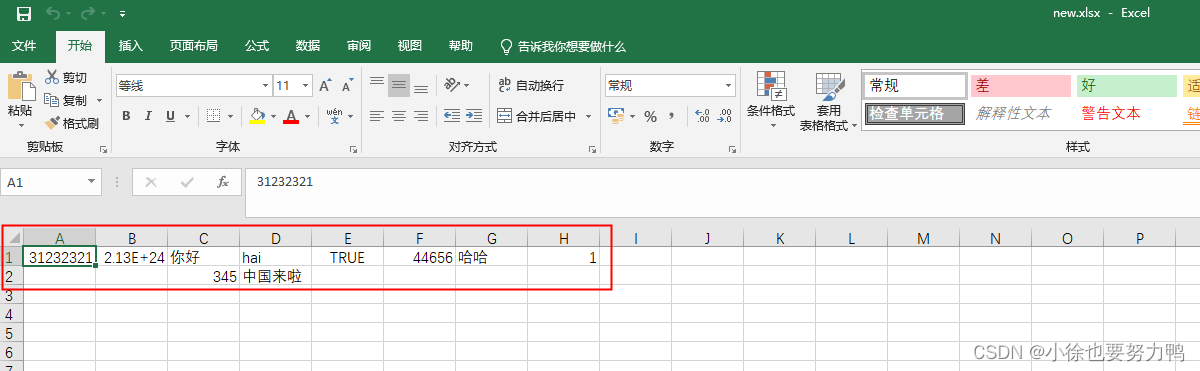
Task: Click Copy (复制) icon
Action: [x=52, y=100]
